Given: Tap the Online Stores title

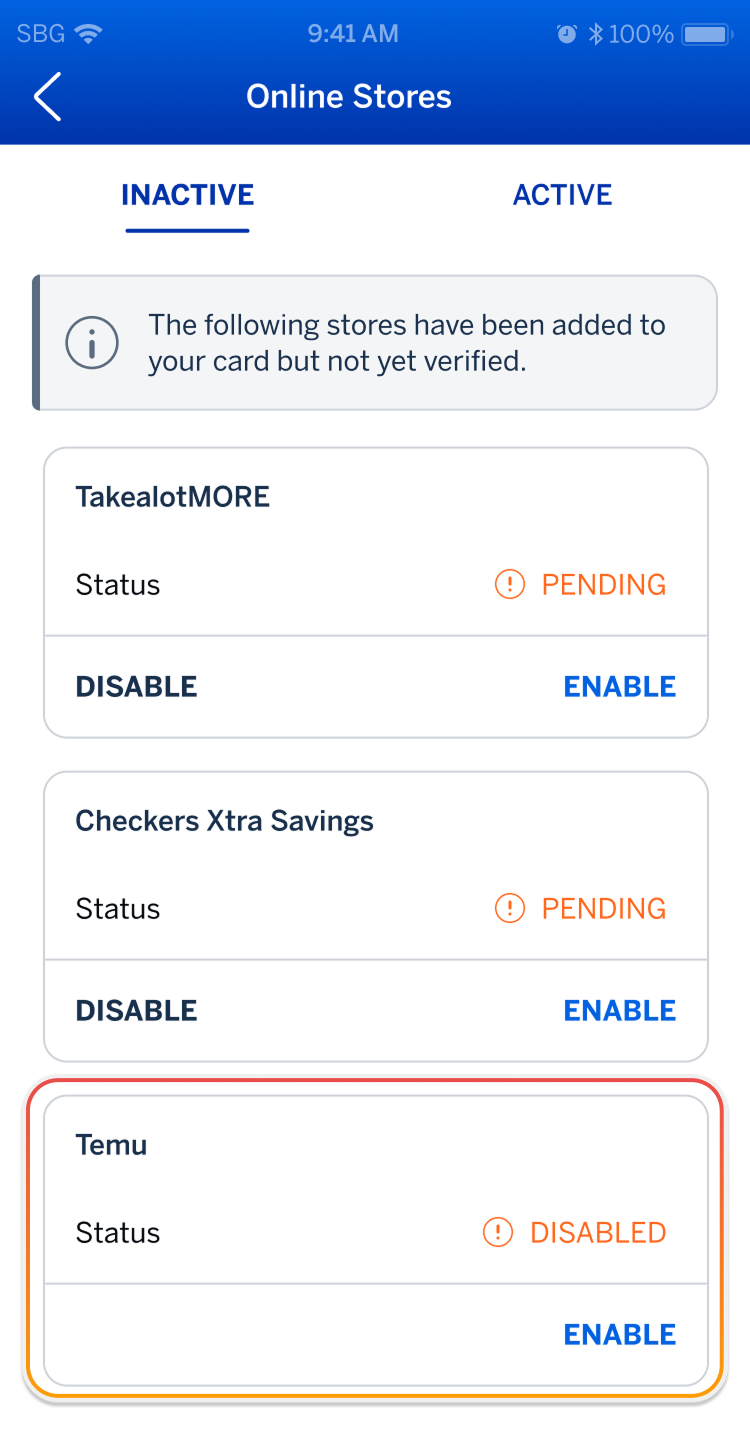Looking at the screenshot, I should tap(349, 96).
